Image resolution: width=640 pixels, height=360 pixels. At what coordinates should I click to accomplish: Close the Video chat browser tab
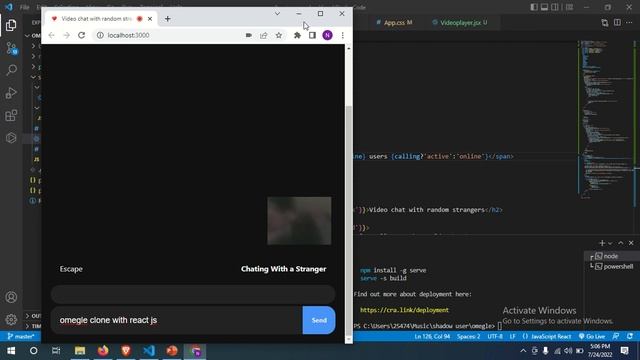150,19
